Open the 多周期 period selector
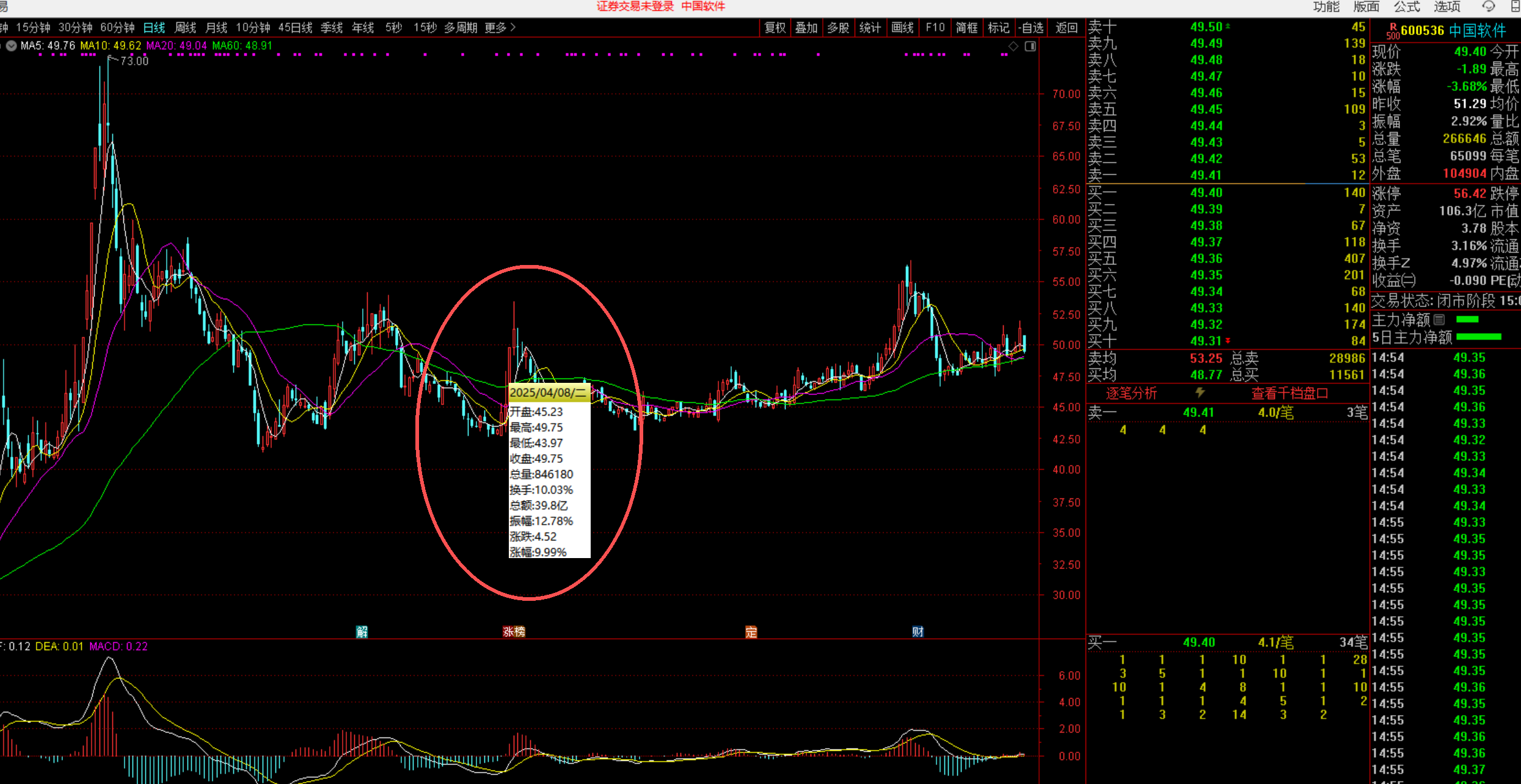Image resolution: width=1521 pixels, height=784 pixels. (460, 27)
